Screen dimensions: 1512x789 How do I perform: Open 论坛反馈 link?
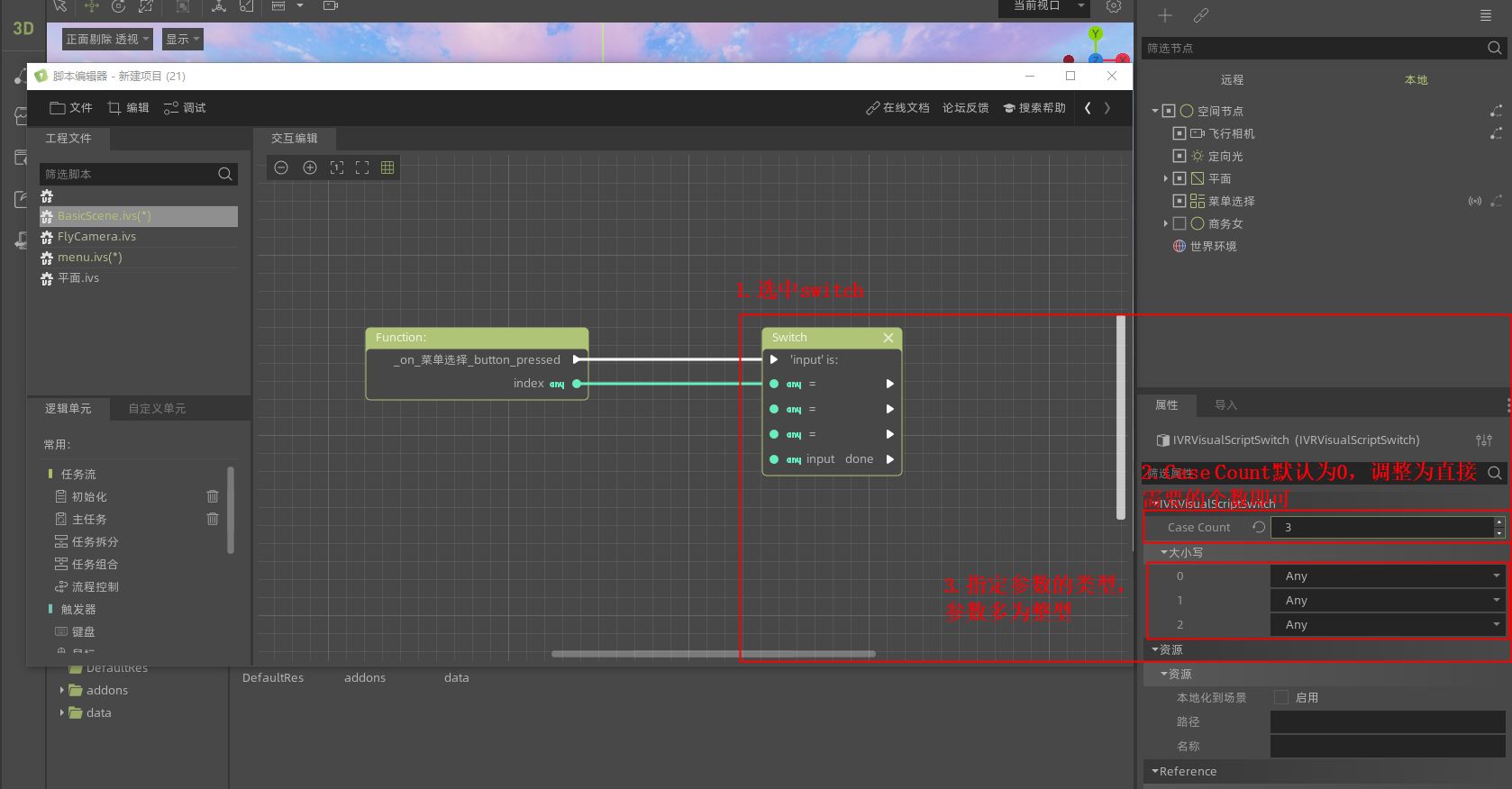click(966, 108)
